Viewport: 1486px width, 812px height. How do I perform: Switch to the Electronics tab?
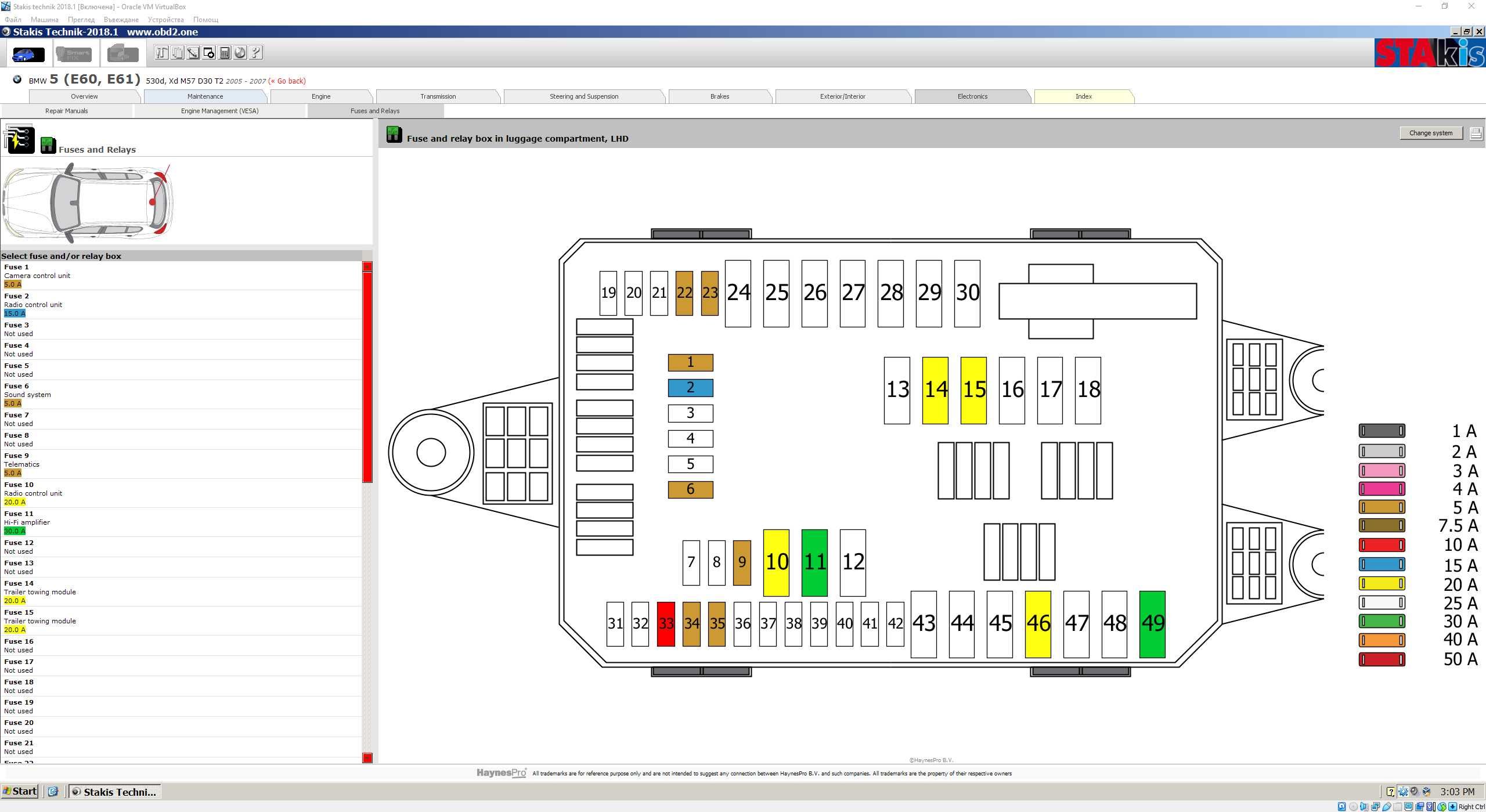coord(972,96)
